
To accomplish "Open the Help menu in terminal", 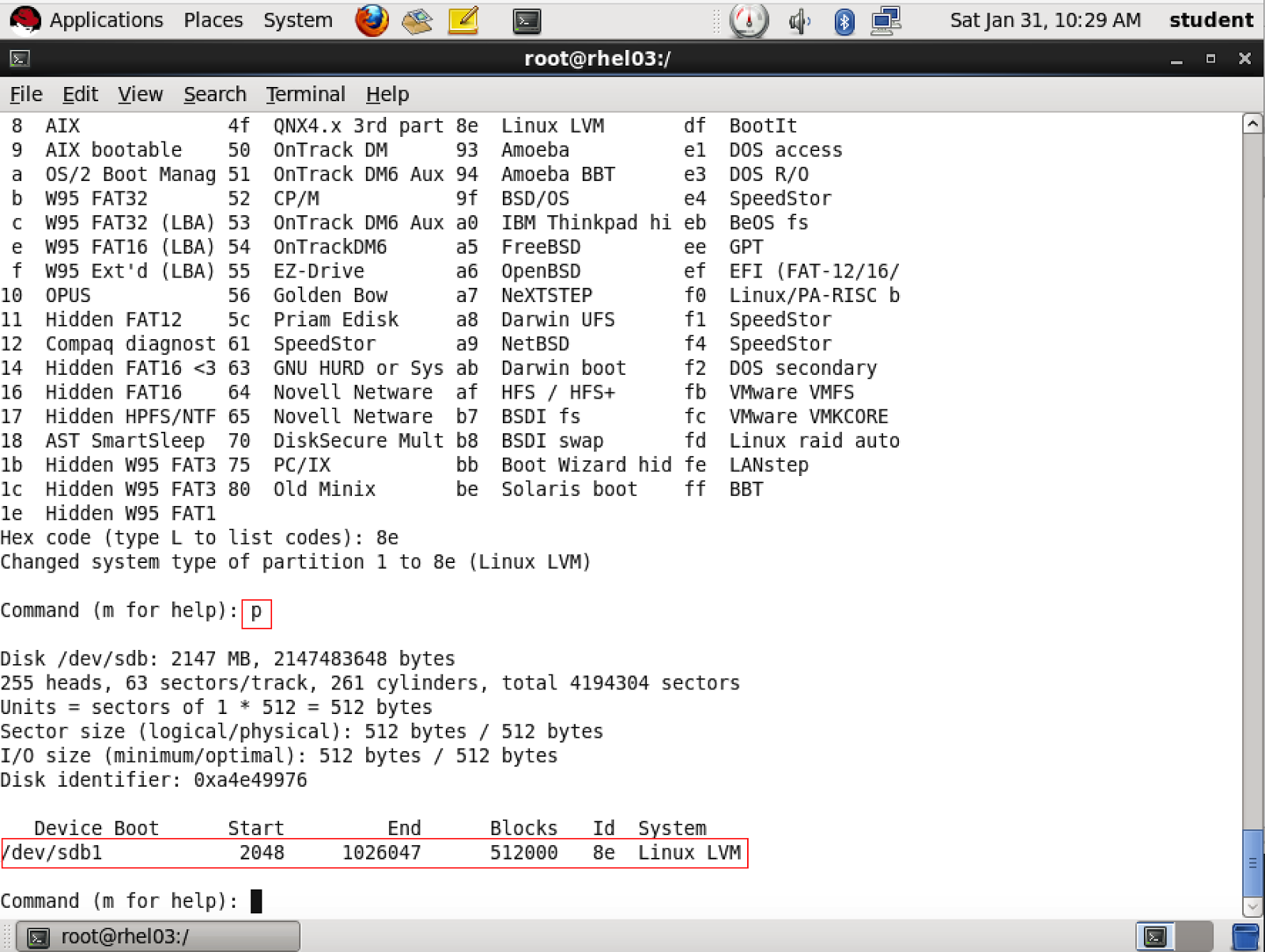I will tap(387, 94).
